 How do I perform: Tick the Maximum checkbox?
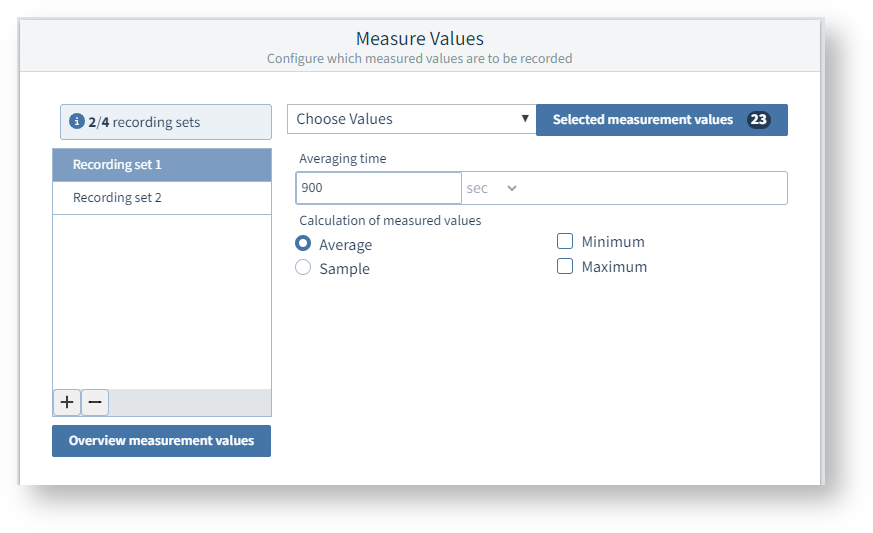[565, 267]
